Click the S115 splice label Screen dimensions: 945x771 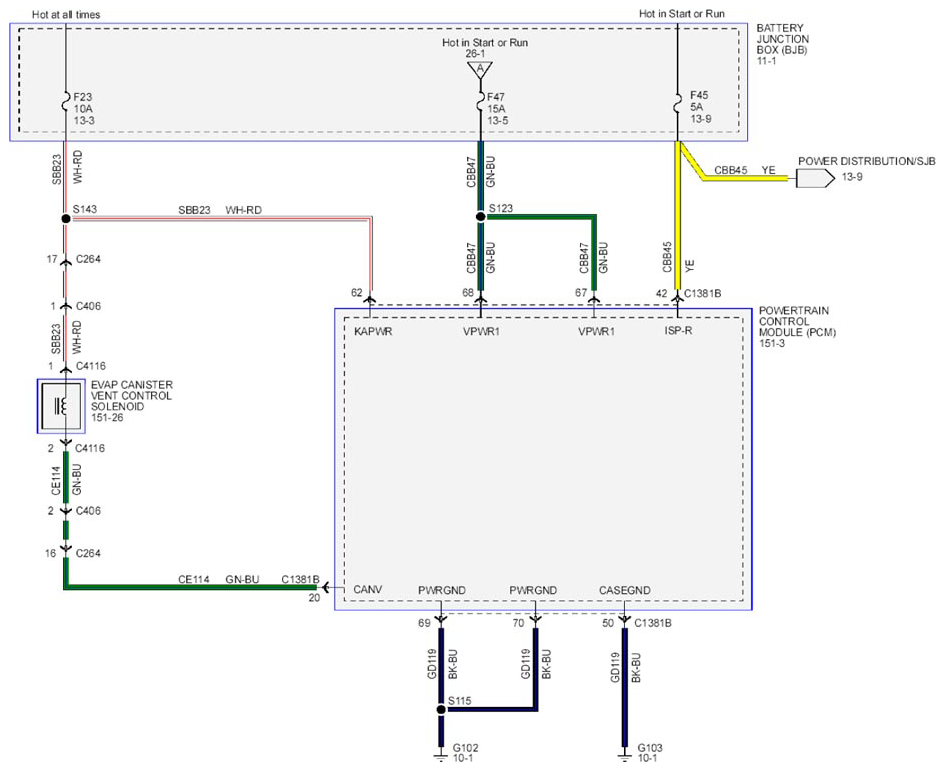tap(460, 701)
